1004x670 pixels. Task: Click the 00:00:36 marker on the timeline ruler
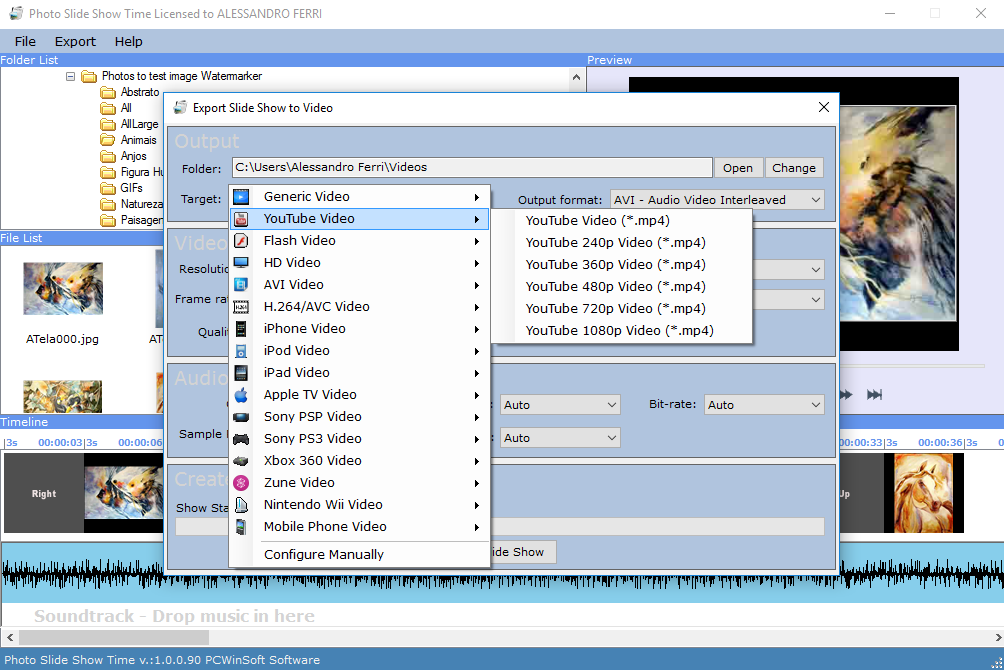pos(941,443)
